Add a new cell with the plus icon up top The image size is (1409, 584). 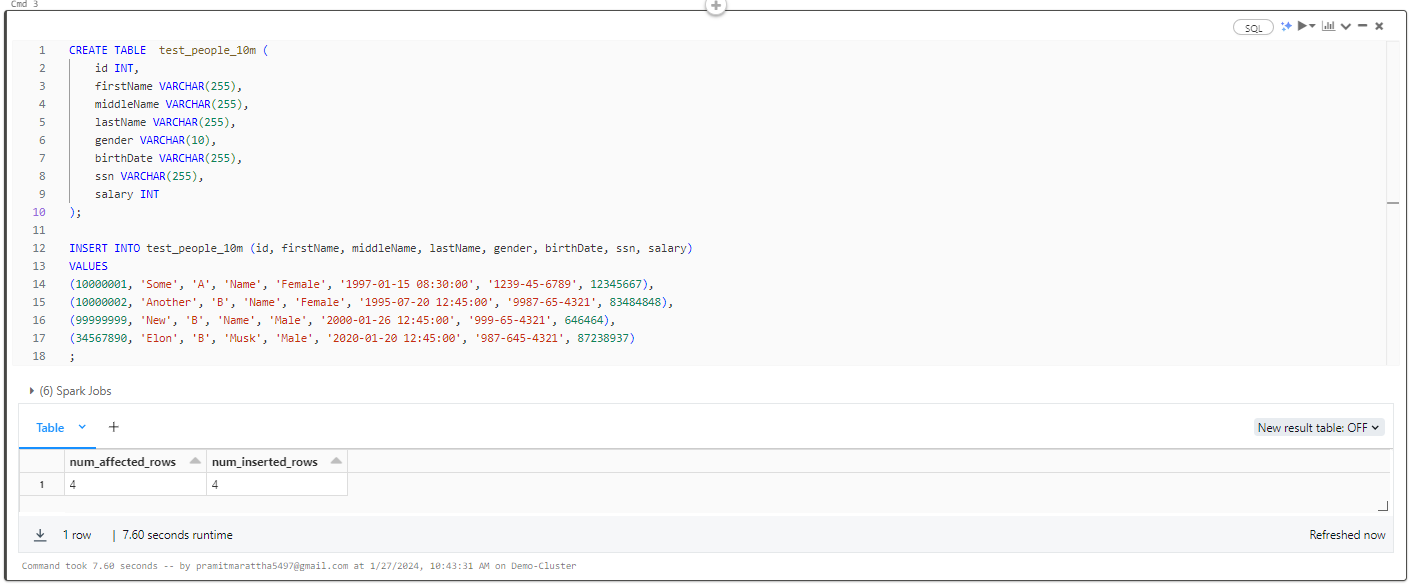pyautogui.click(x=714, y=8)
